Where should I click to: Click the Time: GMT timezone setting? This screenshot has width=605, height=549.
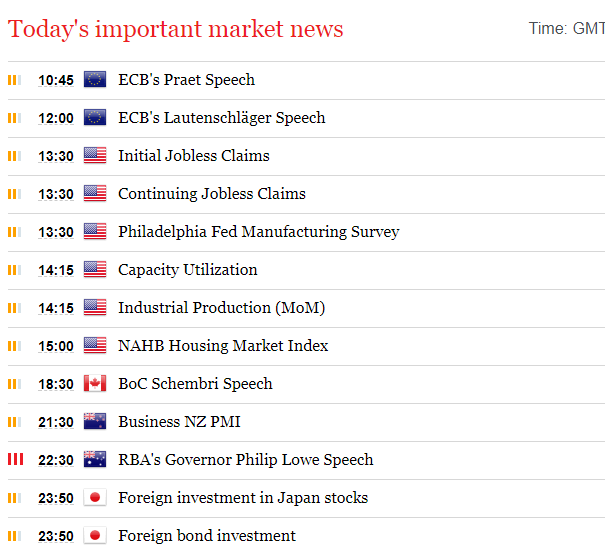pyautogui.click(x=566, y=29)
